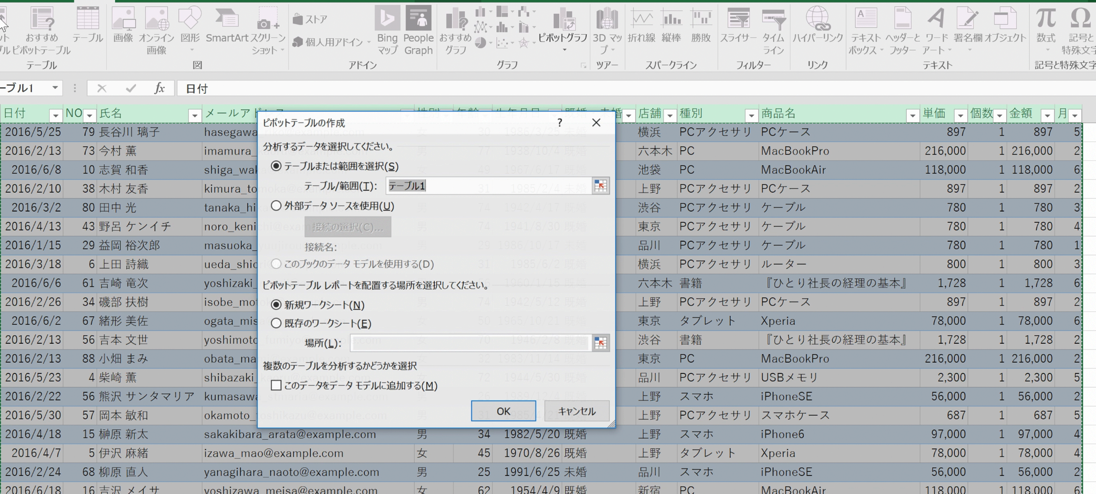Click the テーブル/範囲 input field
The width and height of the screenshot is (1096, 494).
pos(489,185)
